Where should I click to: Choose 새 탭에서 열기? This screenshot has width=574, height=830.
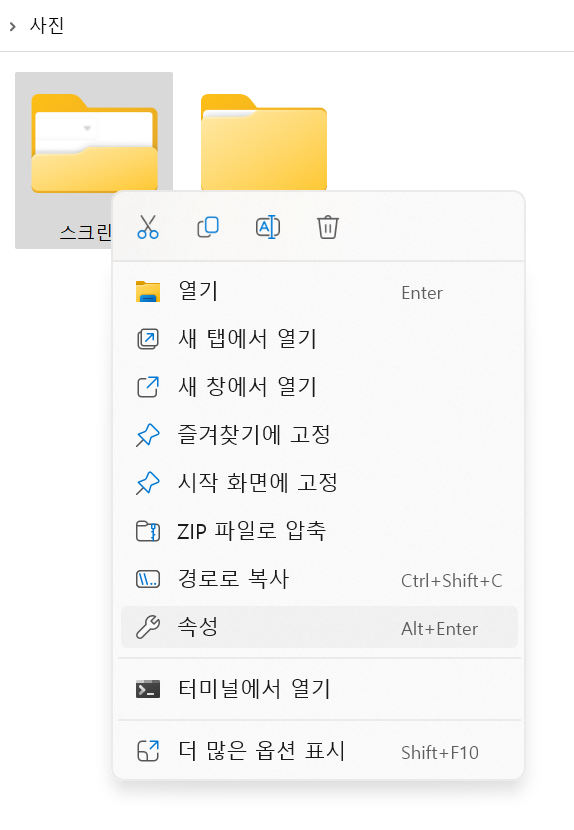[319, 339]
